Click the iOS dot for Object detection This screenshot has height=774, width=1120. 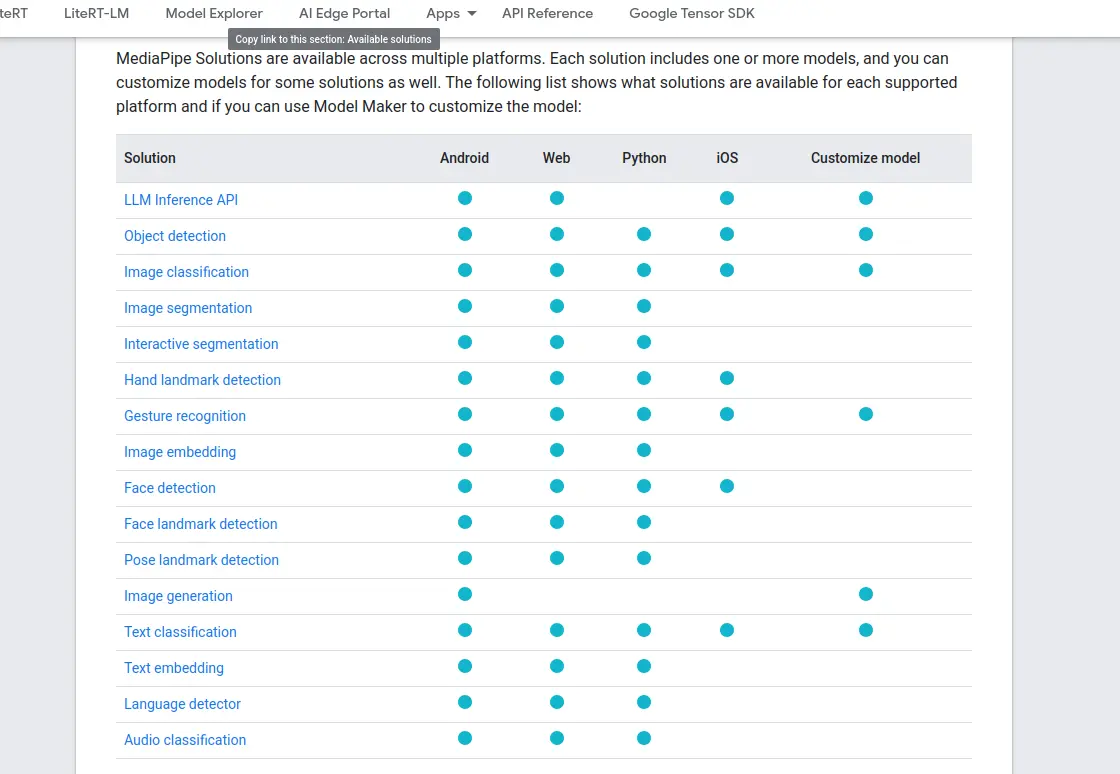click(x=727, y=234)
